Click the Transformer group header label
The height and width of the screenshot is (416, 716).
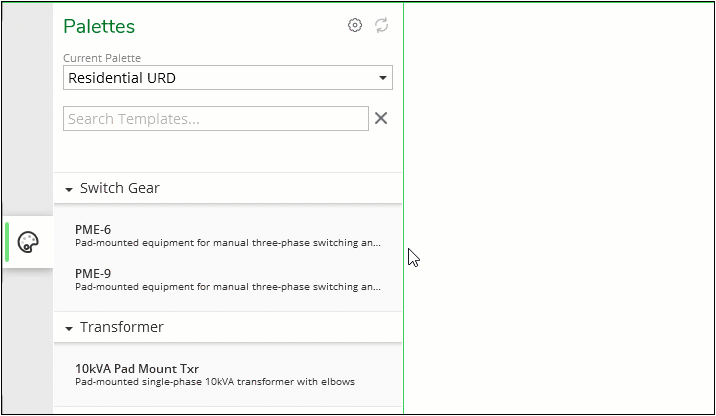tap(121, 327)
